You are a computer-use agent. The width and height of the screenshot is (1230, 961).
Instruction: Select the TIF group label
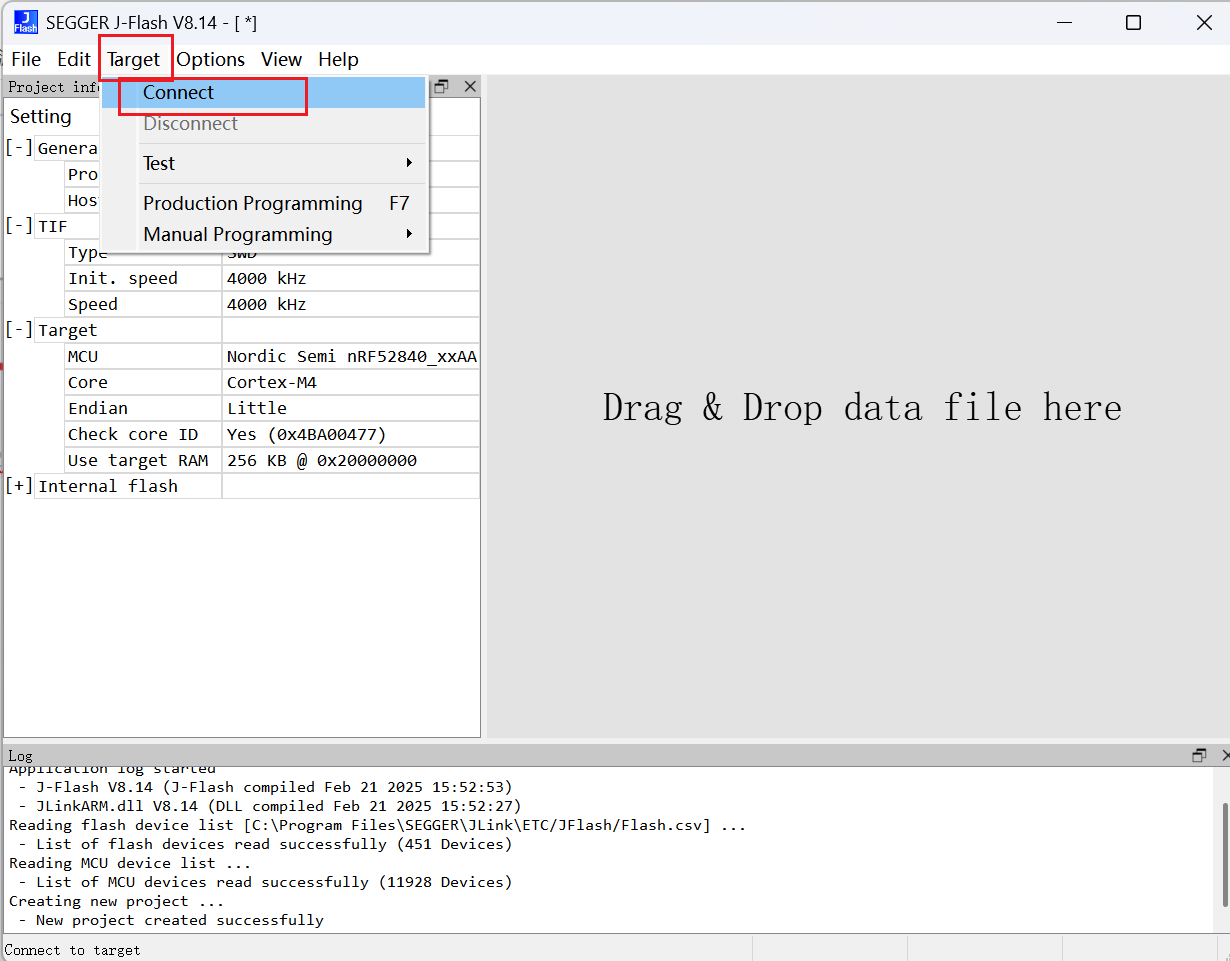click(53, 226)
